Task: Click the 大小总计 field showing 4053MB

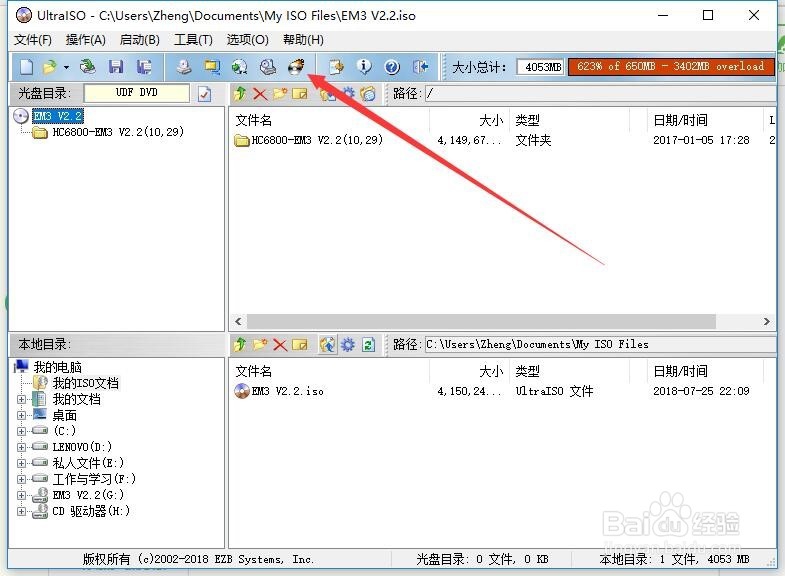Action: pos(540,67)
